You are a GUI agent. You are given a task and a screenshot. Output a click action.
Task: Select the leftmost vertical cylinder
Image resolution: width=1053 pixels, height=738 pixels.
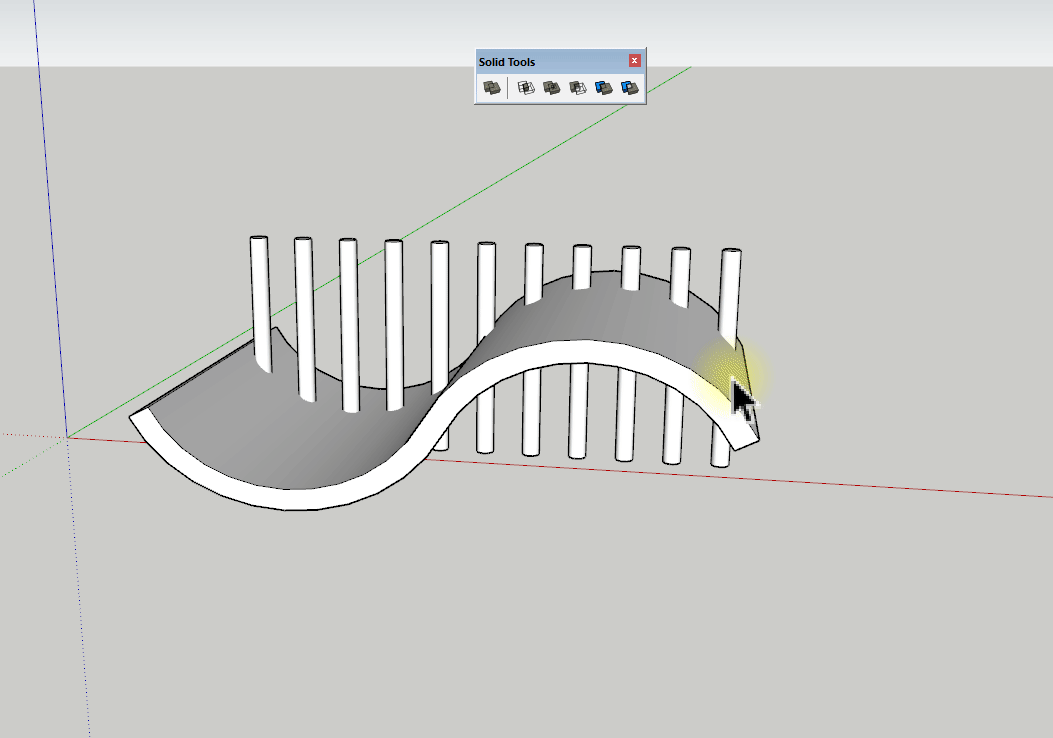pos(261,302)
